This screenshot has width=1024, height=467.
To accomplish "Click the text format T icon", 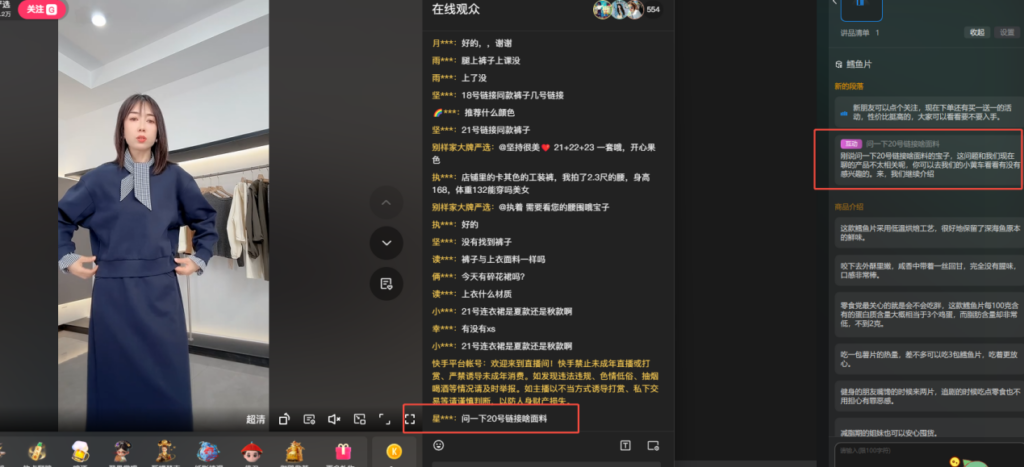I will (x=626, y=445).
